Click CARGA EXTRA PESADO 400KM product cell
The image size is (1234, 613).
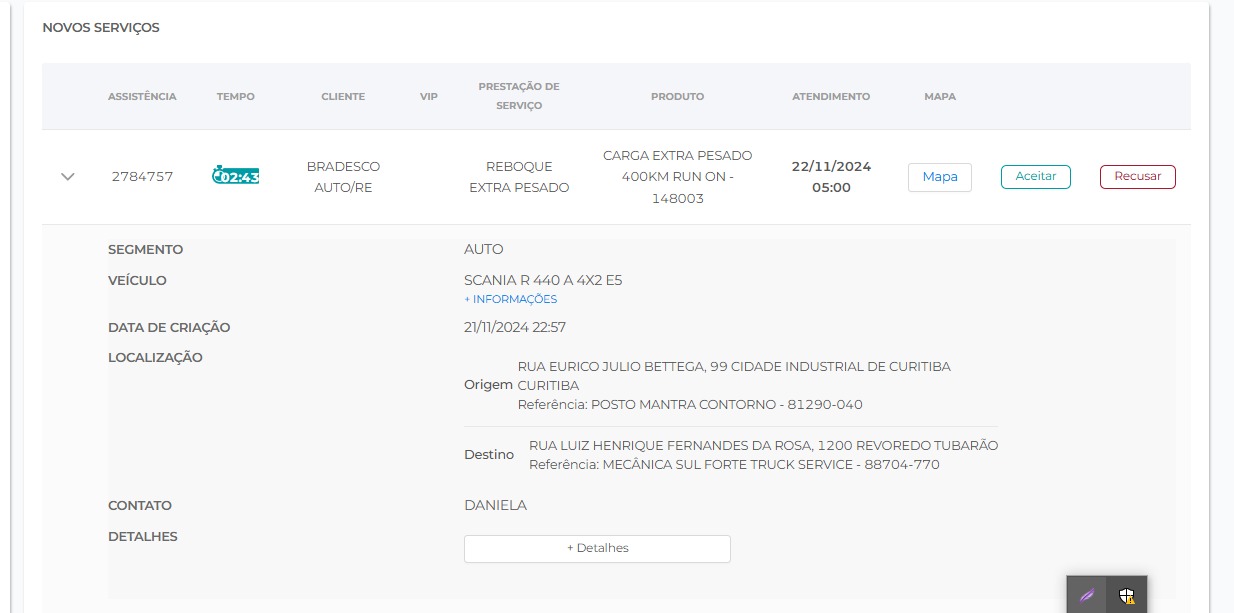click(678, 177)
